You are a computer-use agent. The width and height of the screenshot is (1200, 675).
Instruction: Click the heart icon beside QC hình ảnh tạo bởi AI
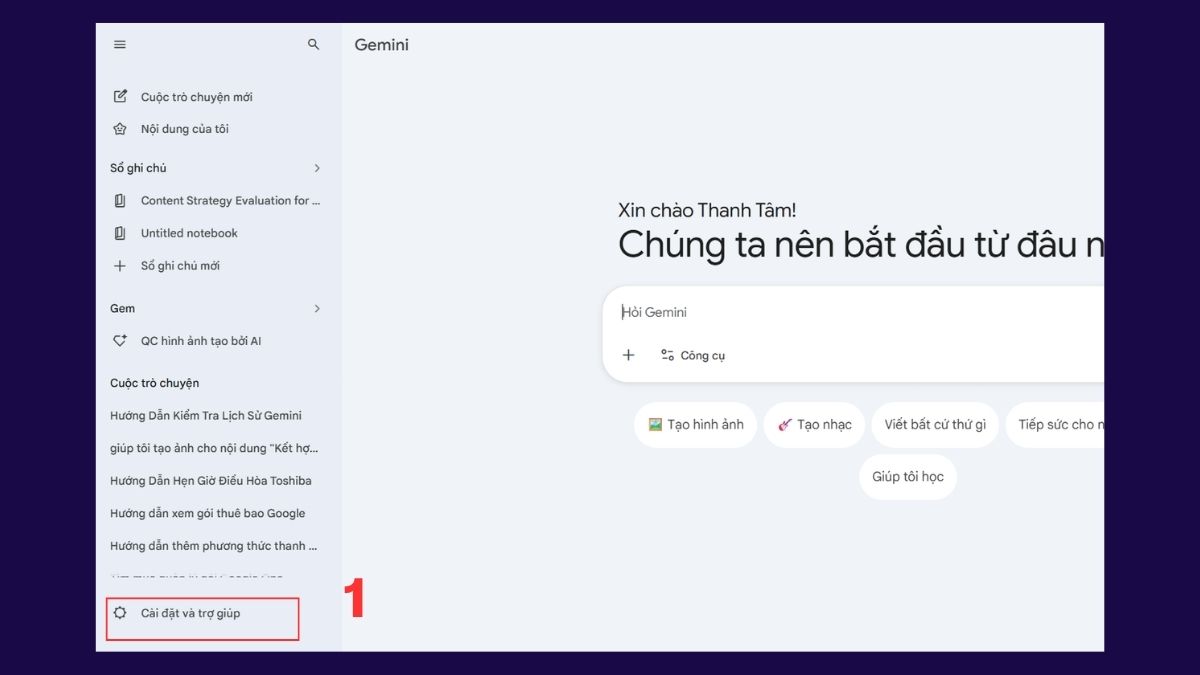coord(120,341)
